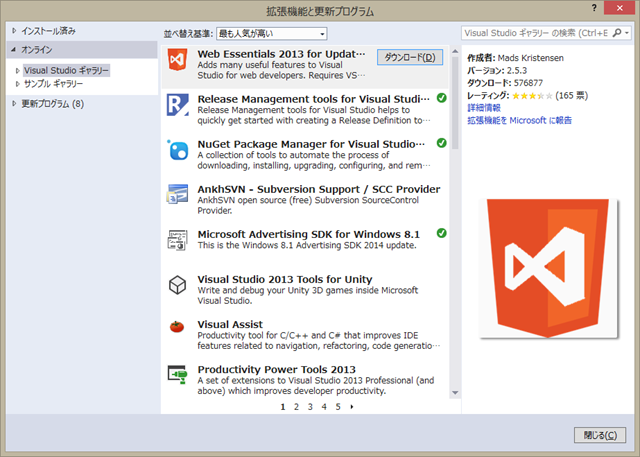
Task: Click the Productivity Power Tools icon
Action: coord(178,374)
